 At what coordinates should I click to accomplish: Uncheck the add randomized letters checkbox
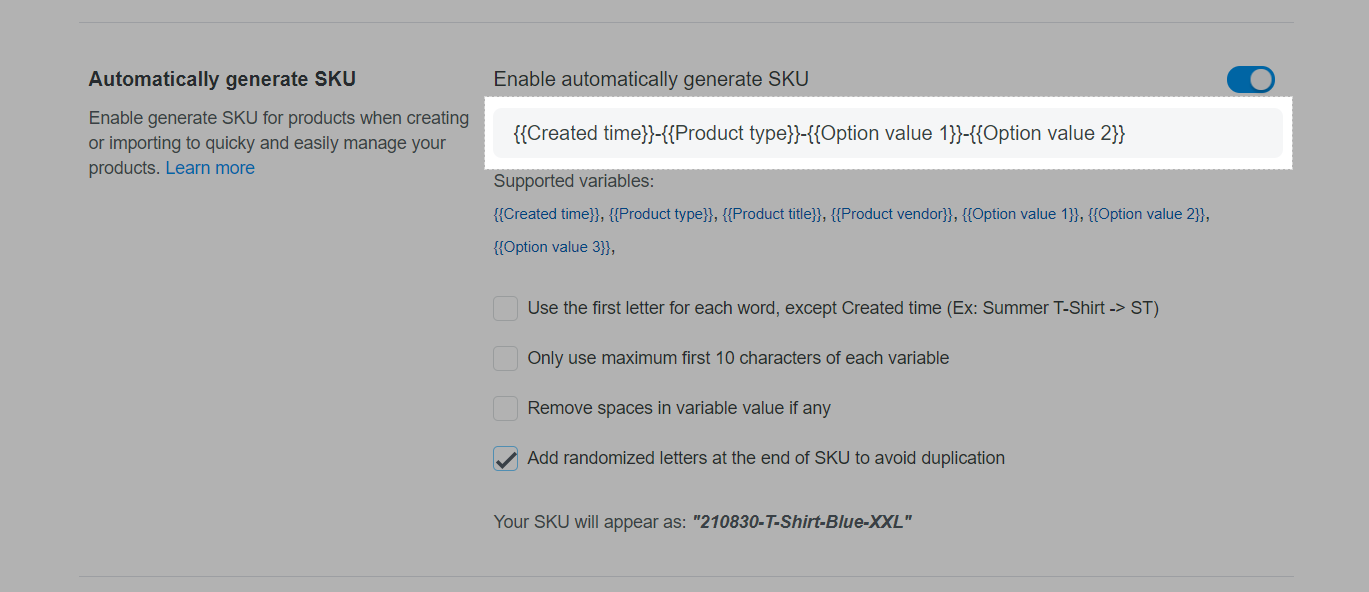point(506,458)
